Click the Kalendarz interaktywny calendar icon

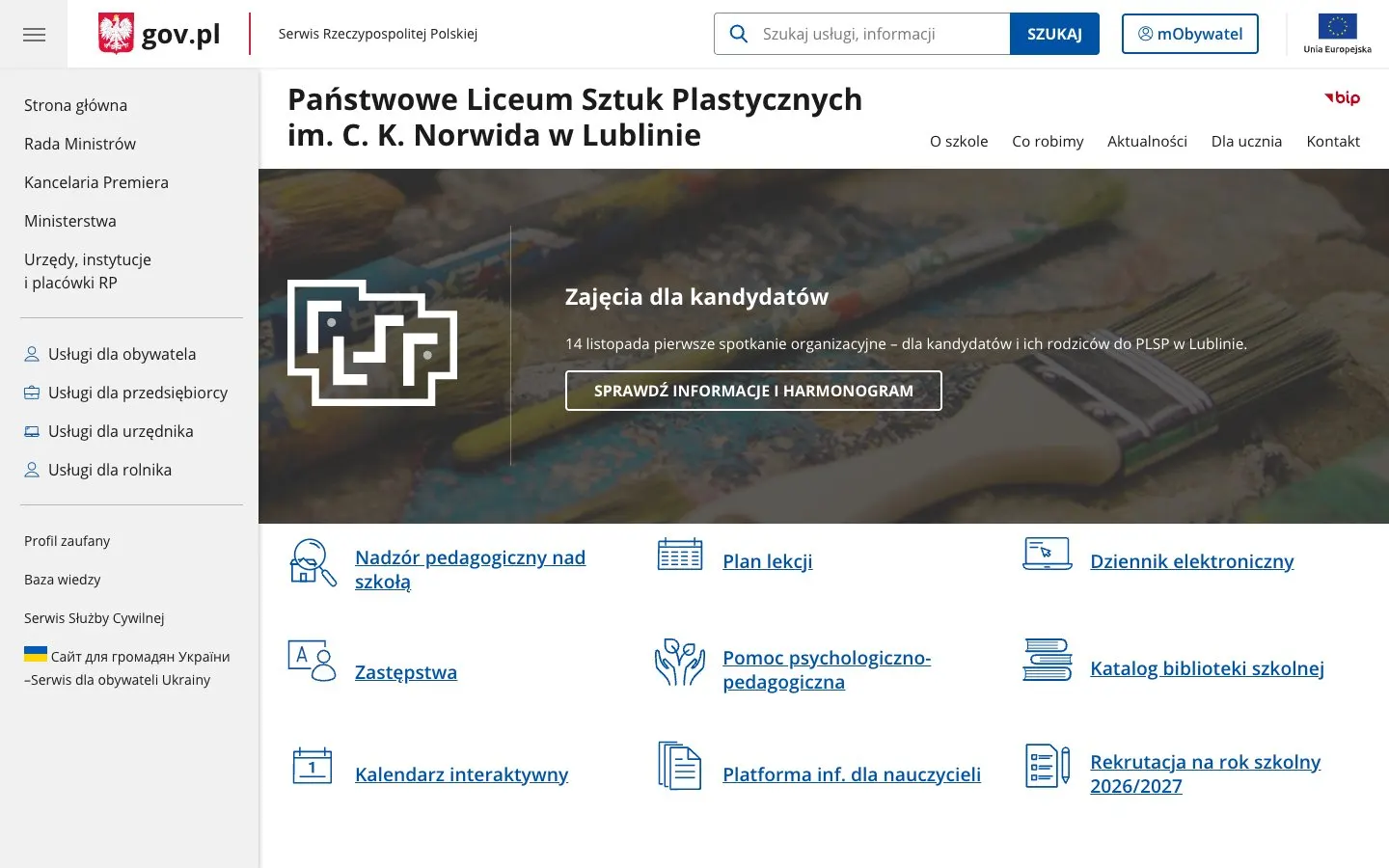[x=312, y=766]
